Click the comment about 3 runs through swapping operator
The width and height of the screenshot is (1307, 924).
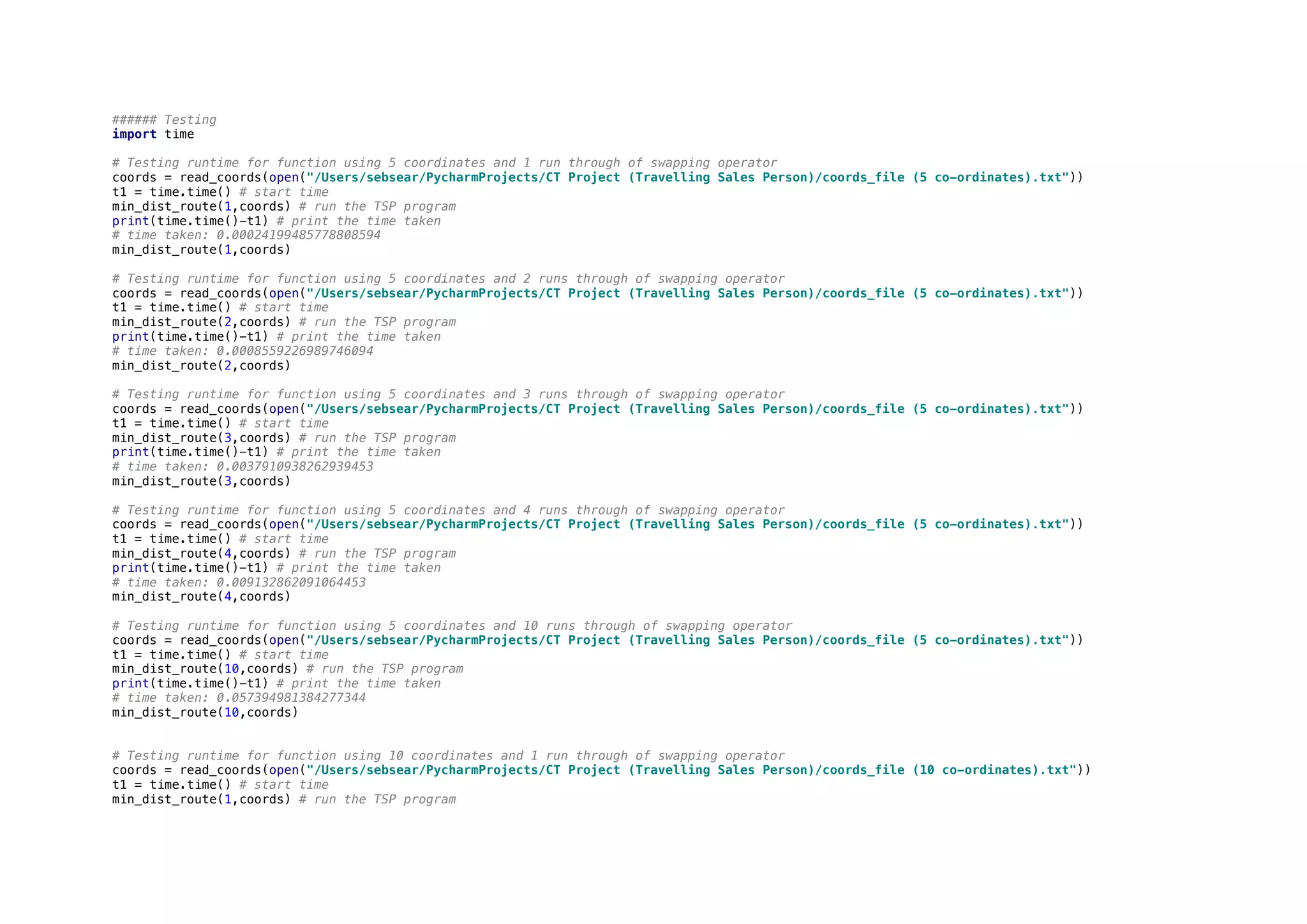[x=448, y=394]
